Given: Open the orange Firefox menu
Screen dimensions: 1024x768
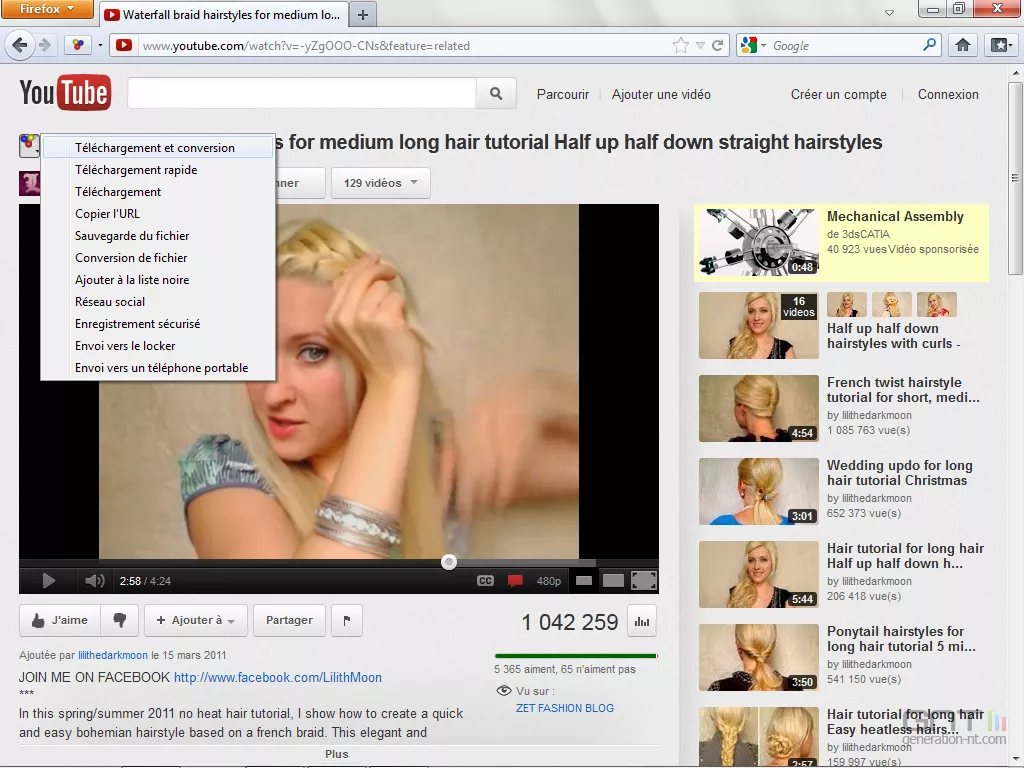Looking at the screenshot, I should click(x=47, y=9).
